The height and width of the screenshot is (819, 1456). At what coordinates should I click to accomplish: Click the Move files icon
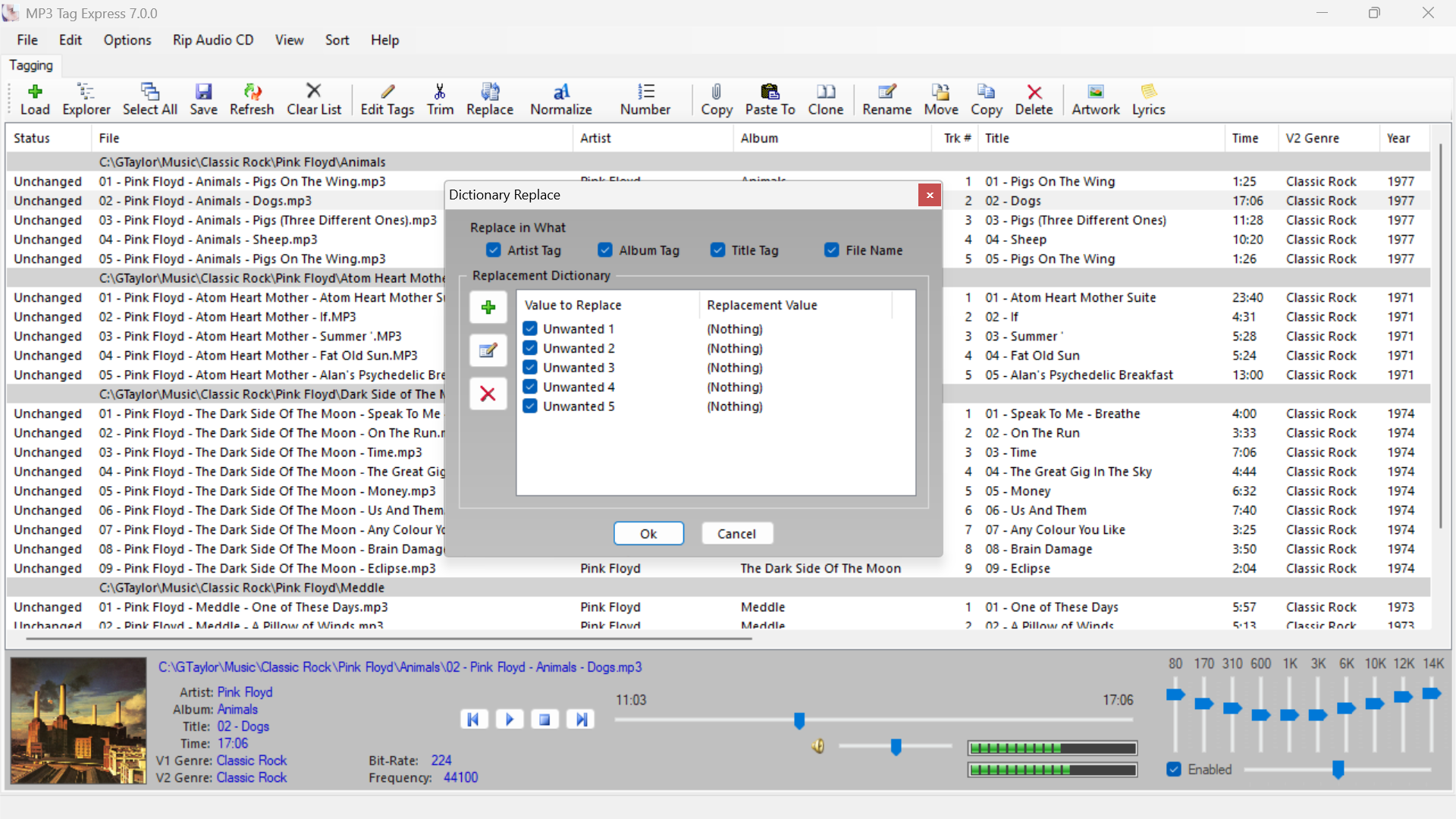click(x=941, y=99)
